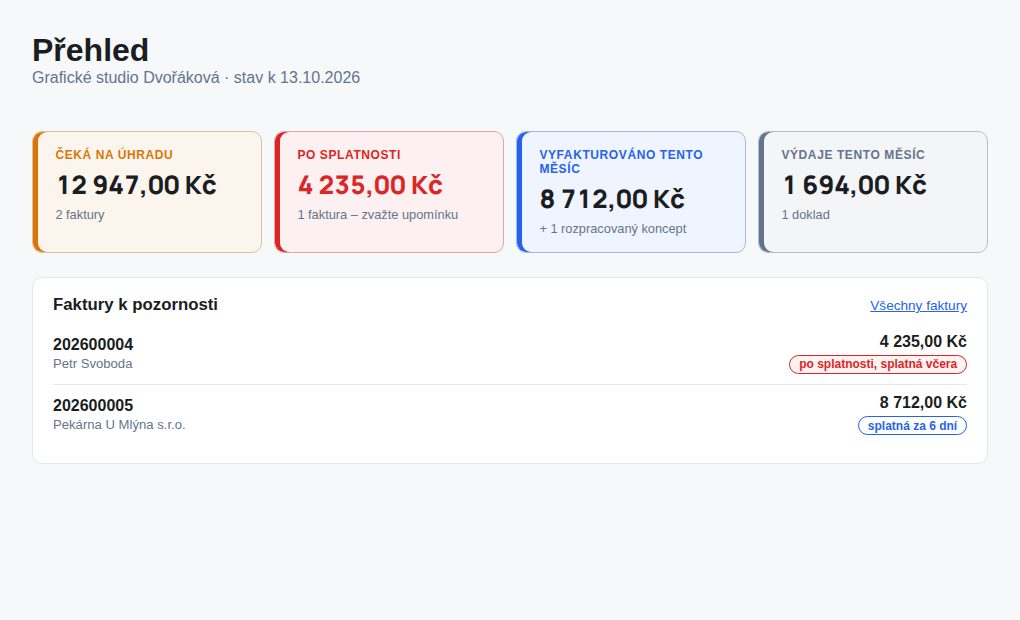Select "8 712,00 Kč" in the Vyfakturováno card

point(611,199)
